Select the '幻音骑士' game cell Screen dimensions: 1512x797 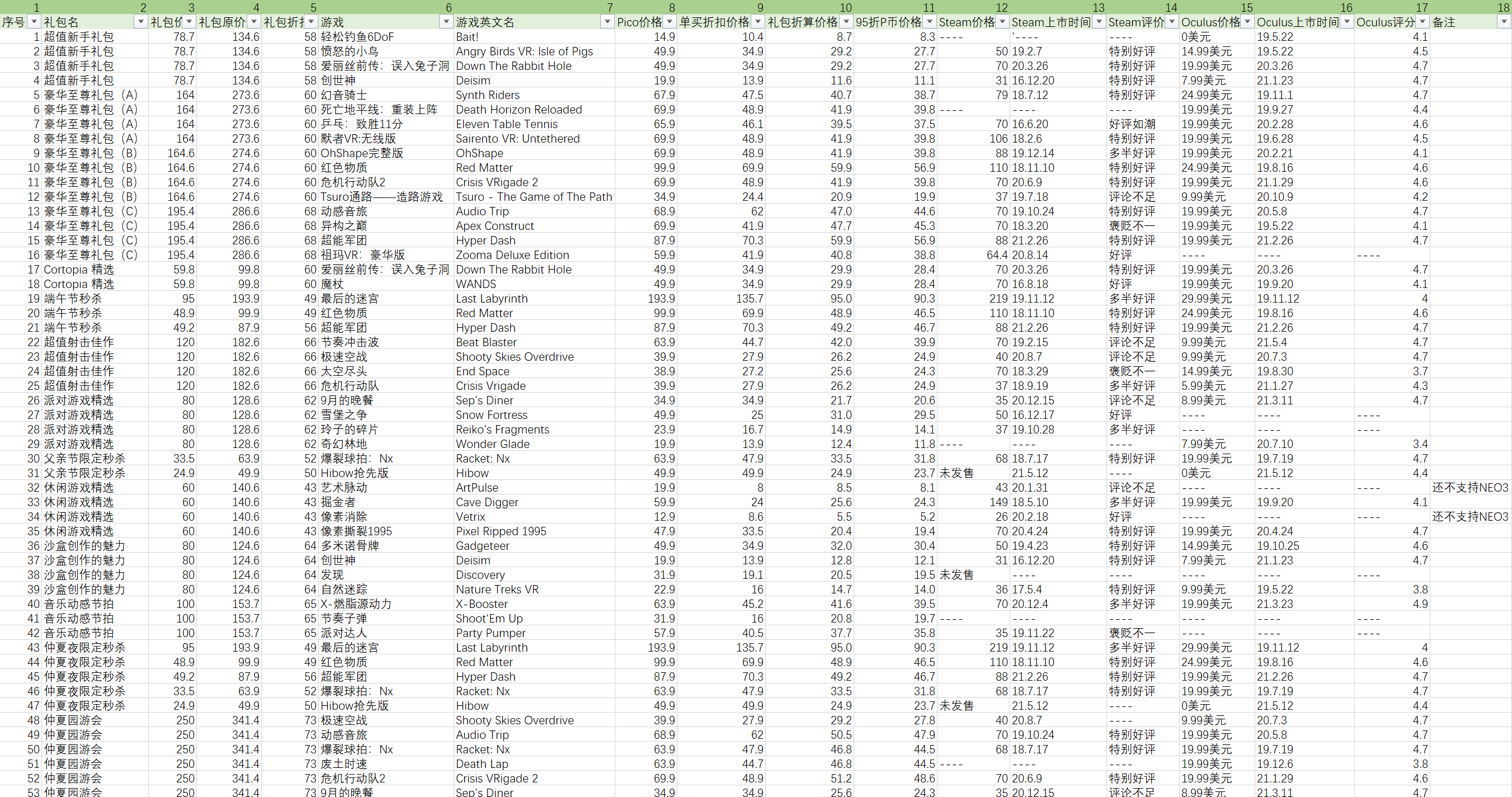click(386, 95)
